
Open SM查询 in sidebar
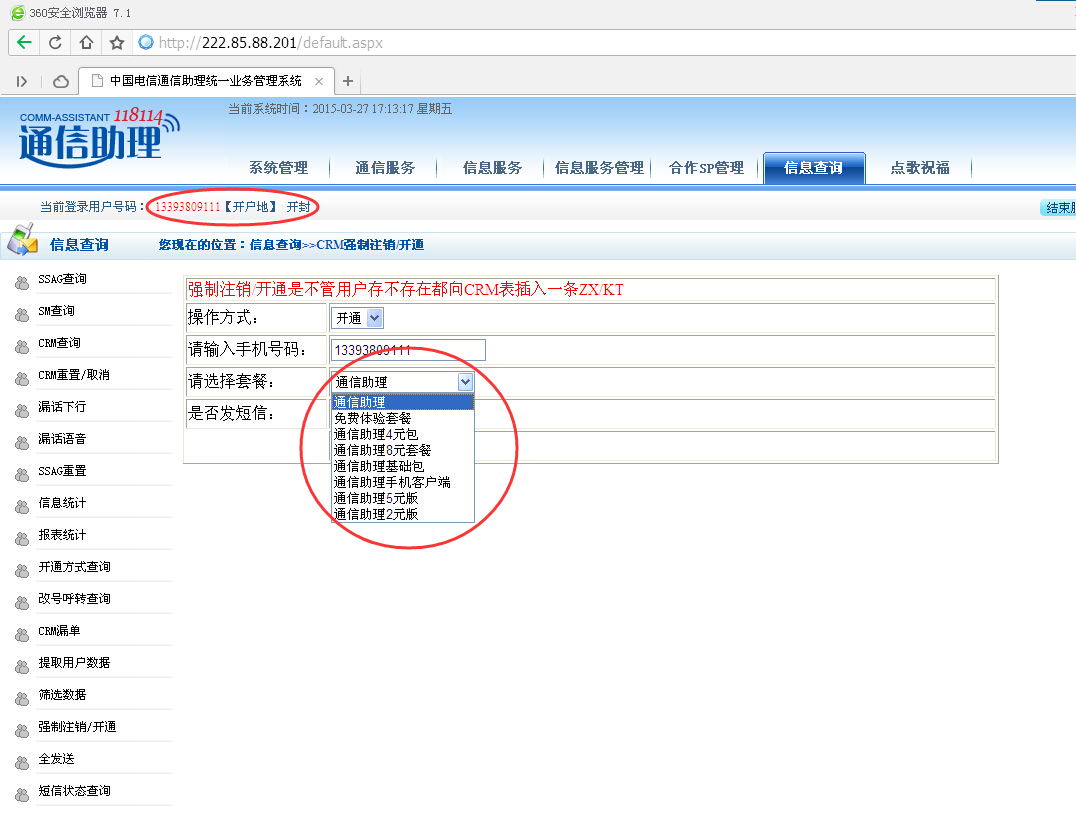(x=56, y=311)
